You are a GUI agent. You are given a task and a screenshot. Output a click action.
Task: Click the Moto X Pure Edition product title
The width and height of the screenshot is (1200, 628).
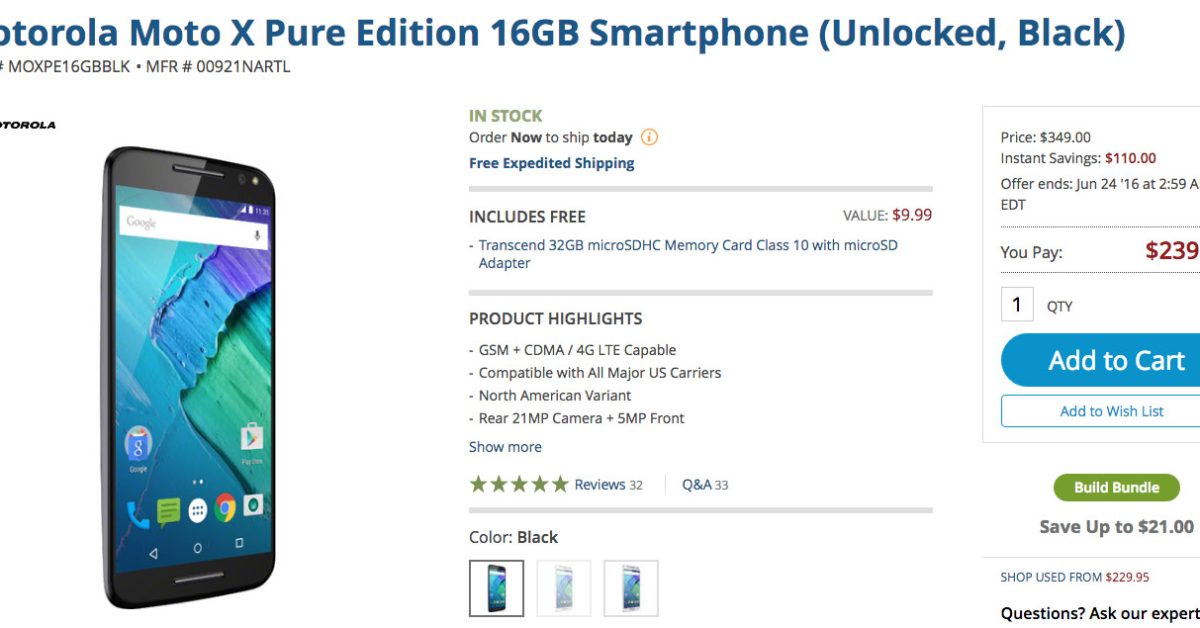(560, 34)
